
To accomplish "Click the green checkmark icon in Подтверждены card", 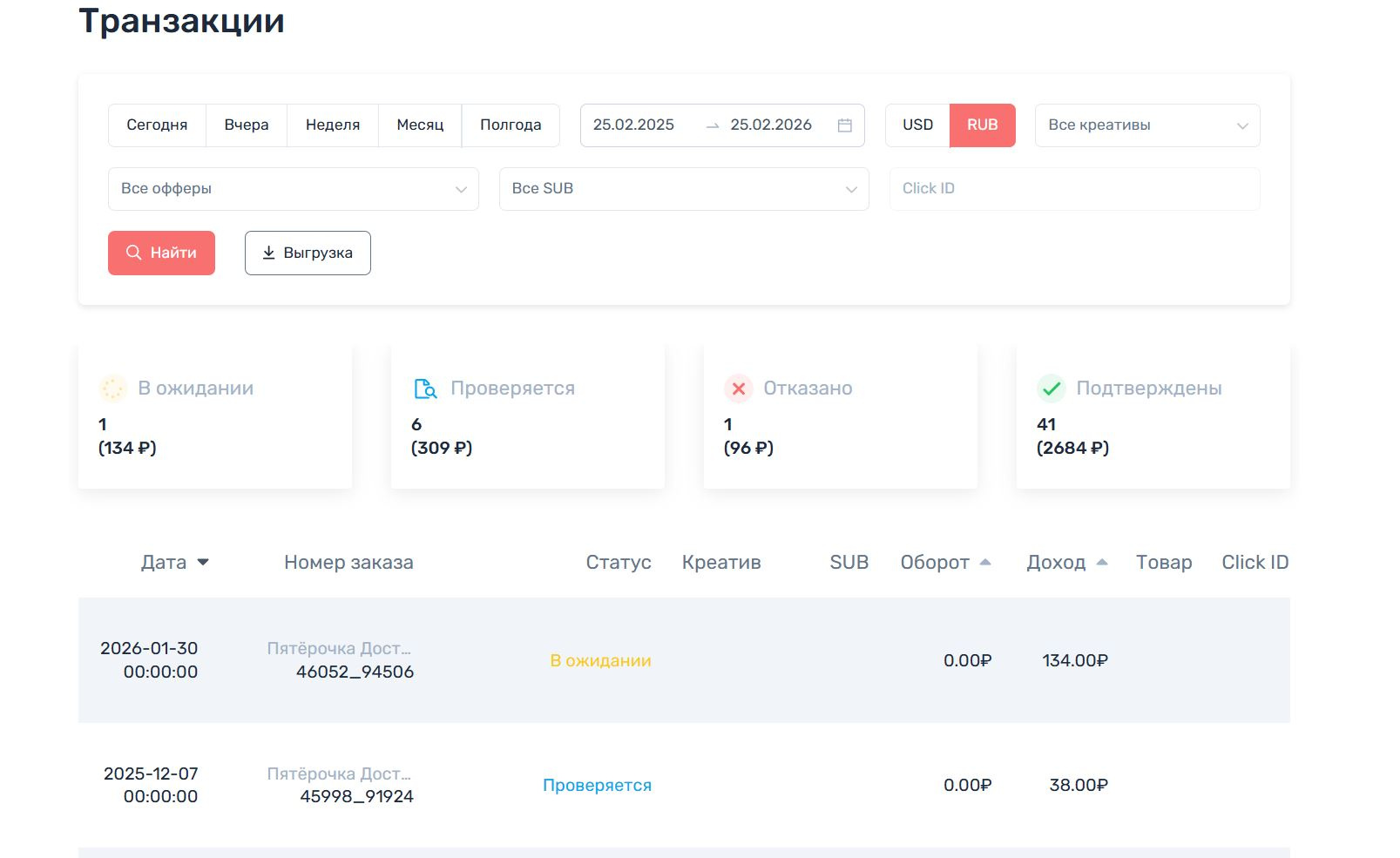I will tap(1052, 388).
